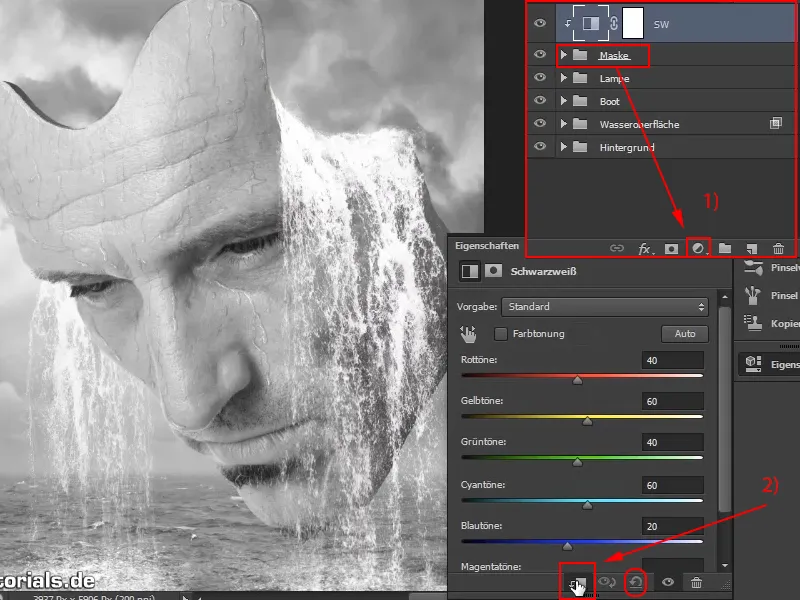Select the adjustment icon in Properties header

(470, 271)
